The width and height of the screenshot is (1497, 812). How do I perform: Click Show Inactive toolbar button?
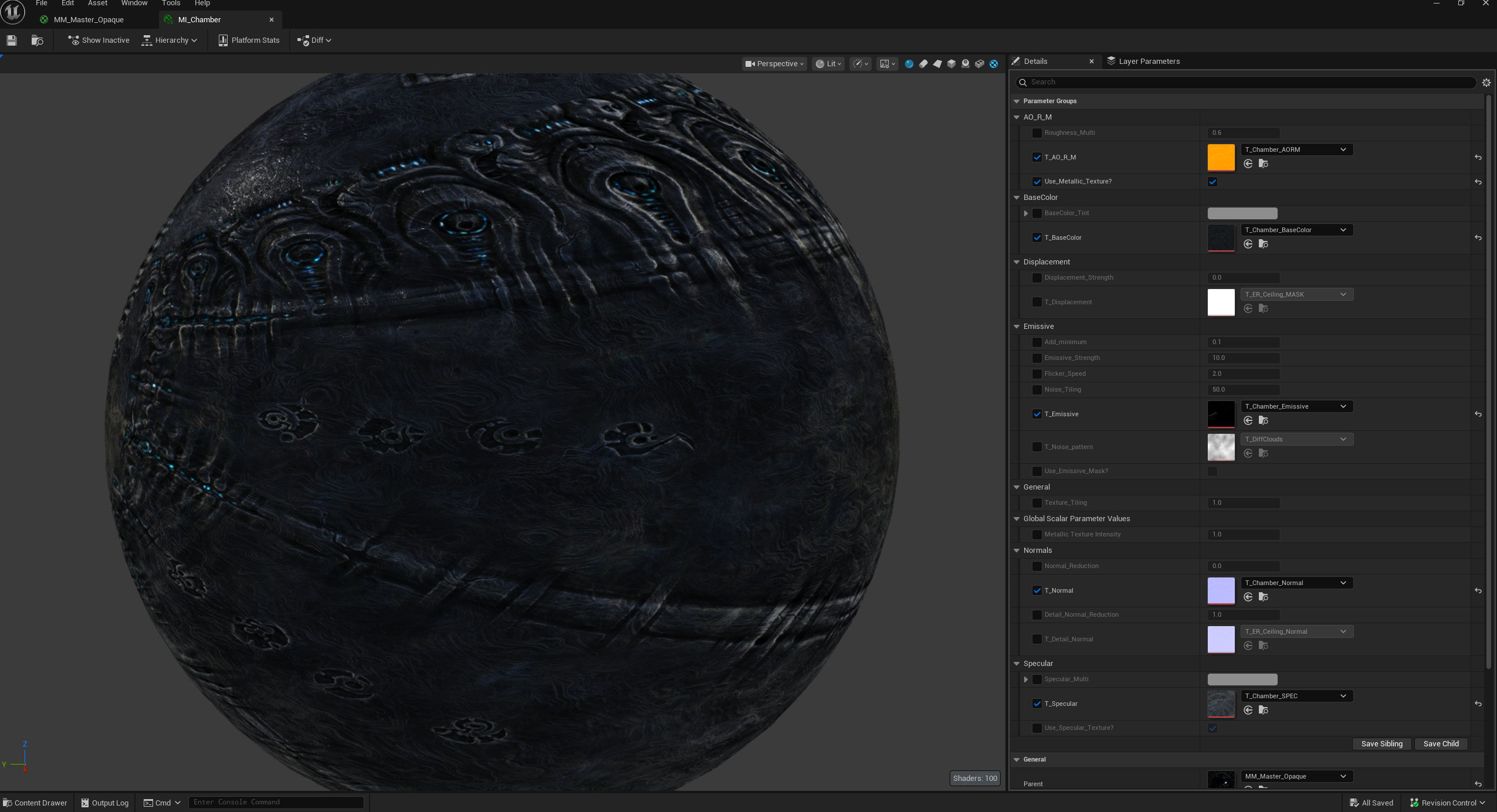(99, 40)
